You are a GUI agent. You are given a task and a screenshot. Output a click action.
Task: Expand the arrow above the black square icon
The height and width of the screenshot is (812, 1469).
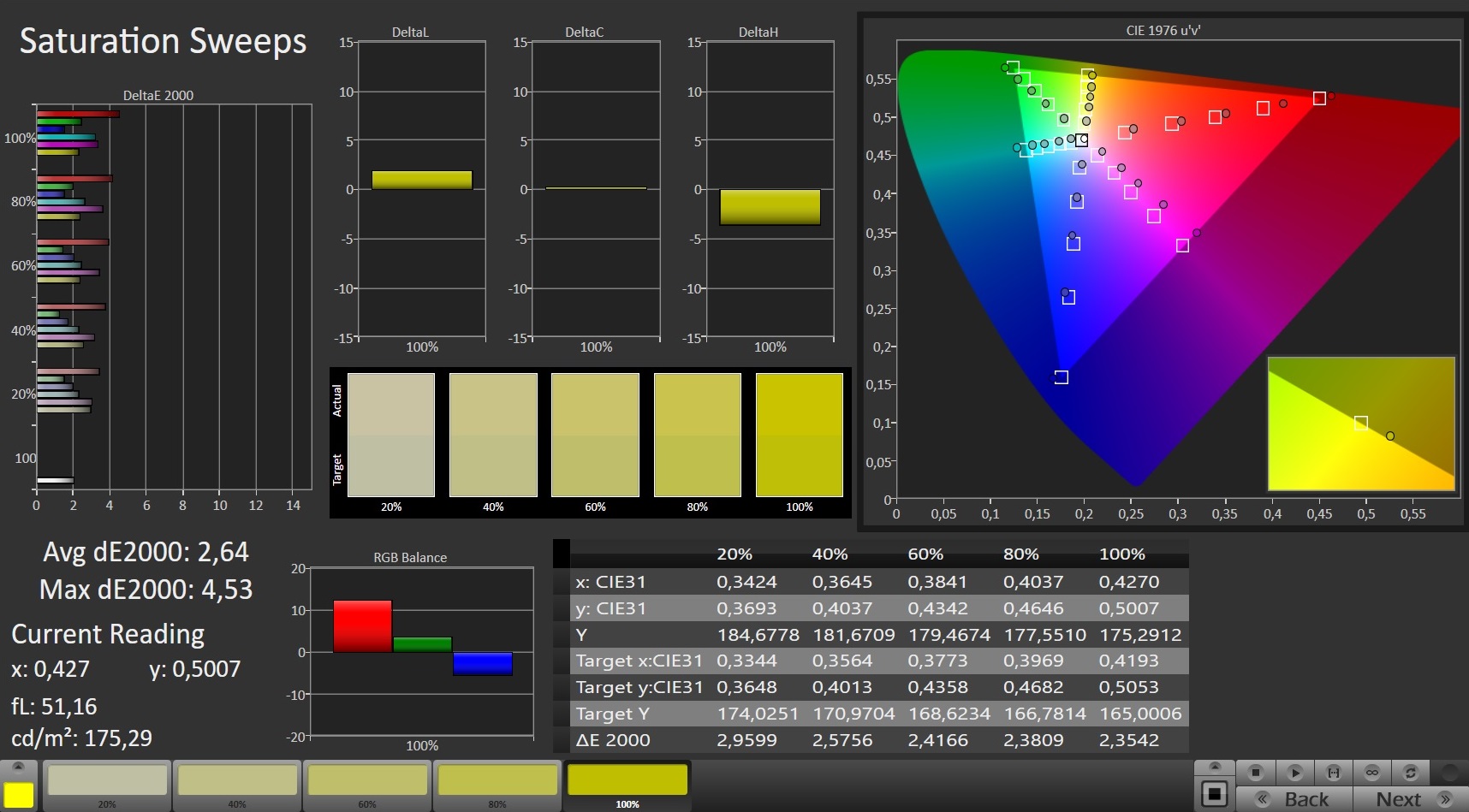click(x=1214, y=767)
